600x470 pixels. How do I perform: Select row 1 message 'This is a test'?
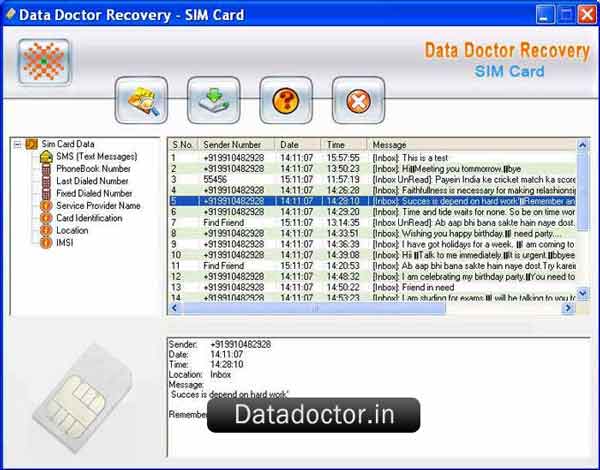[x=372, y=158]
